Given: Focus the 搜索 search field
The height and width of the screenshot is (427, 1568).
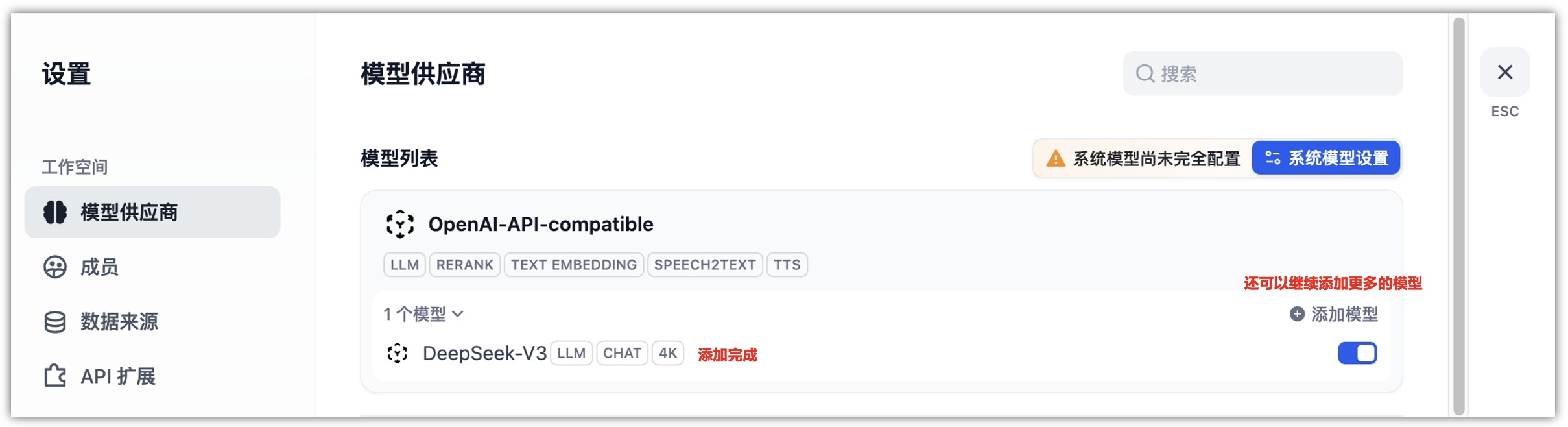Looking at the screenshot, I should pos(1271,74).
